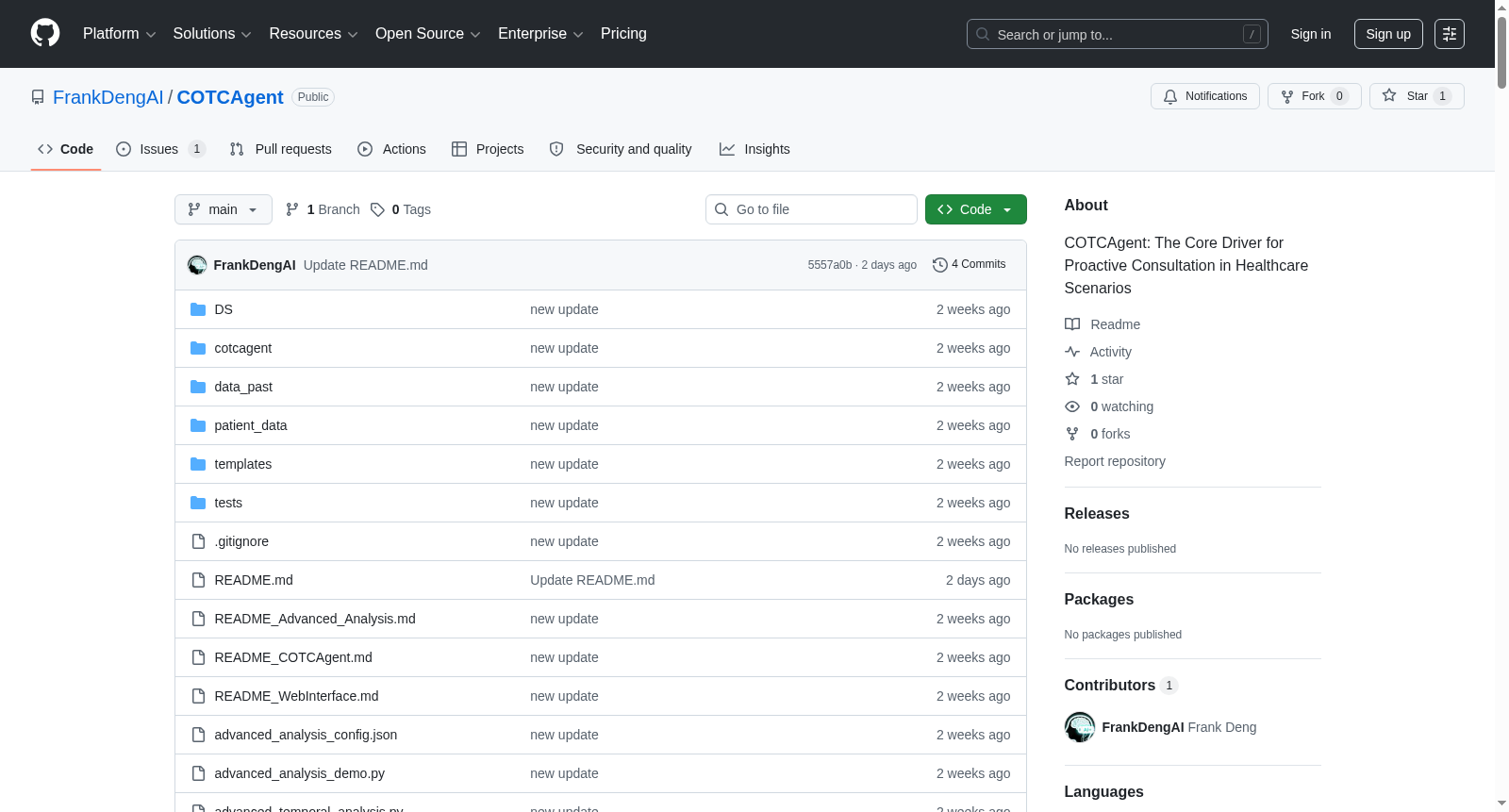The image size is (1509, 812).
Task: Open advanced_analysis_demo.py file
Action: tap(300, 773)
